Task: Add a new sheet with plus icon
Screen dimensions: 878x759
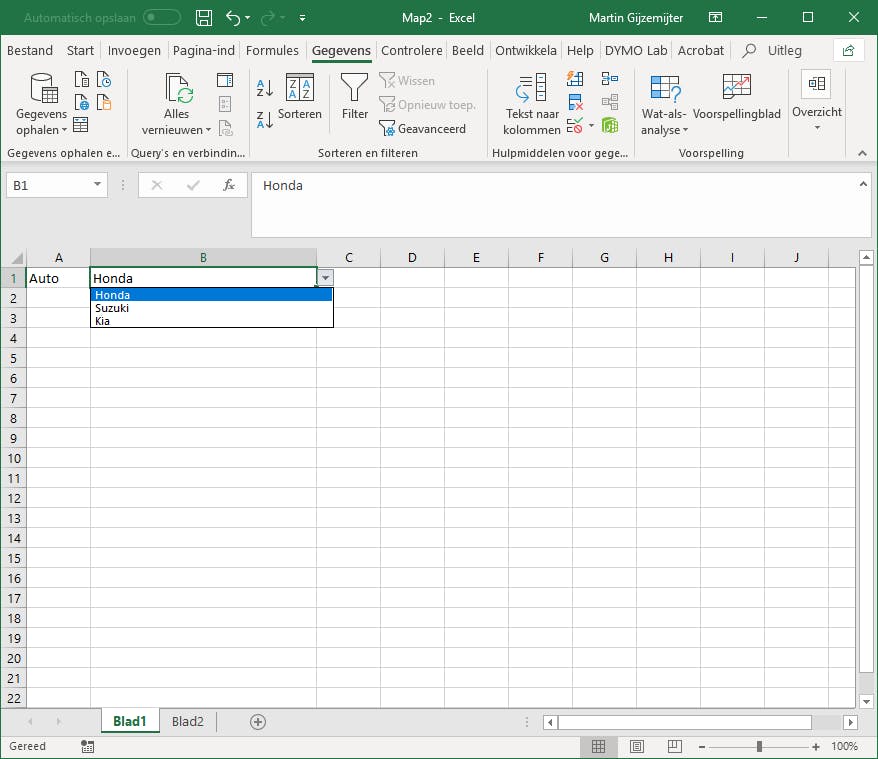Action: pyautogui.click(x=258, y=722)
